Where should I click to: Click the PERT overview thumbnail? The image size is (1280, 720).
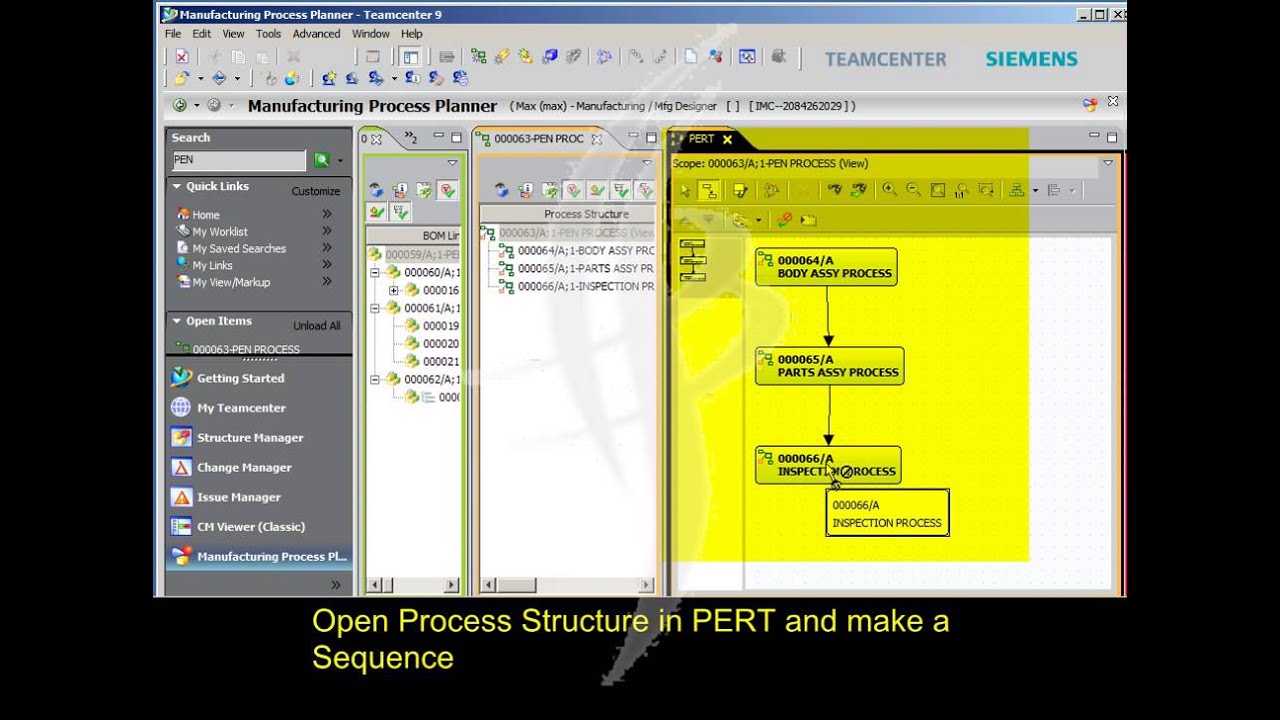pos(692,260)
